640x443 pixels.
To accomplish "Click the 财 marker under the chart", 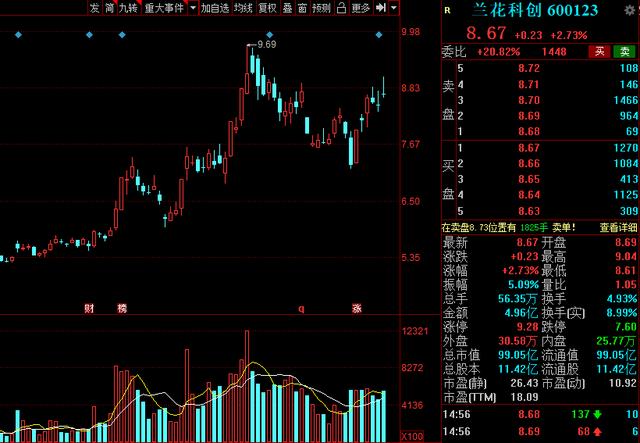I will [x=89, y=308].
